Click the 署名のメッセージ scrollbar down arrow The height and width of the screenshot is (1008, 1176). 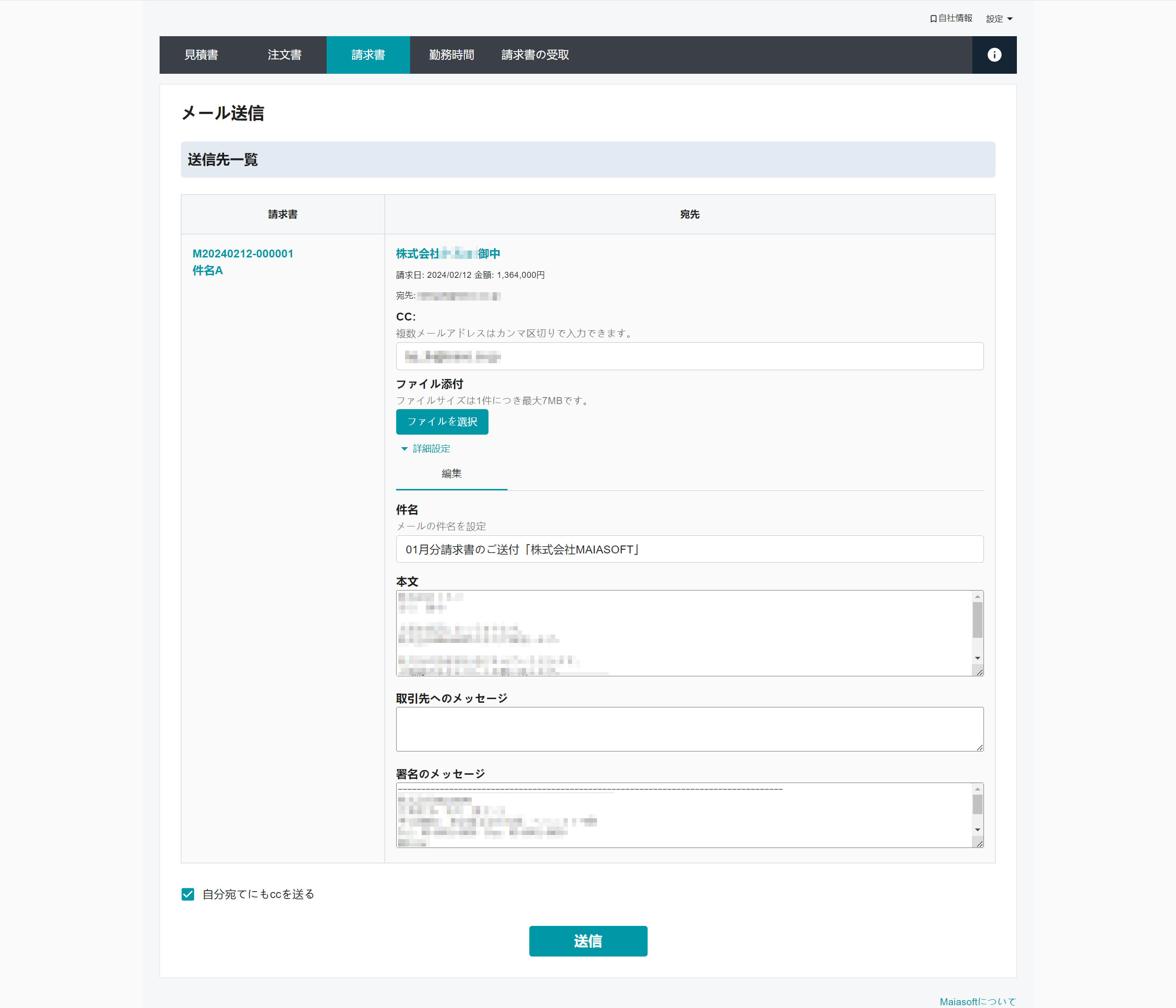(977, 830)
